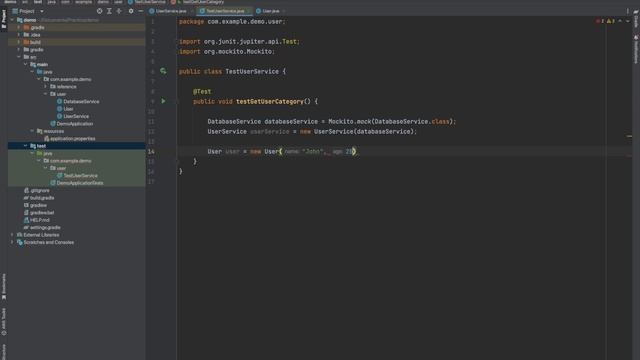Image resolution: width=640 pixels, height=360 pixels.
Task: Click line number 14 in the gutter
Action: click(151, 151)
